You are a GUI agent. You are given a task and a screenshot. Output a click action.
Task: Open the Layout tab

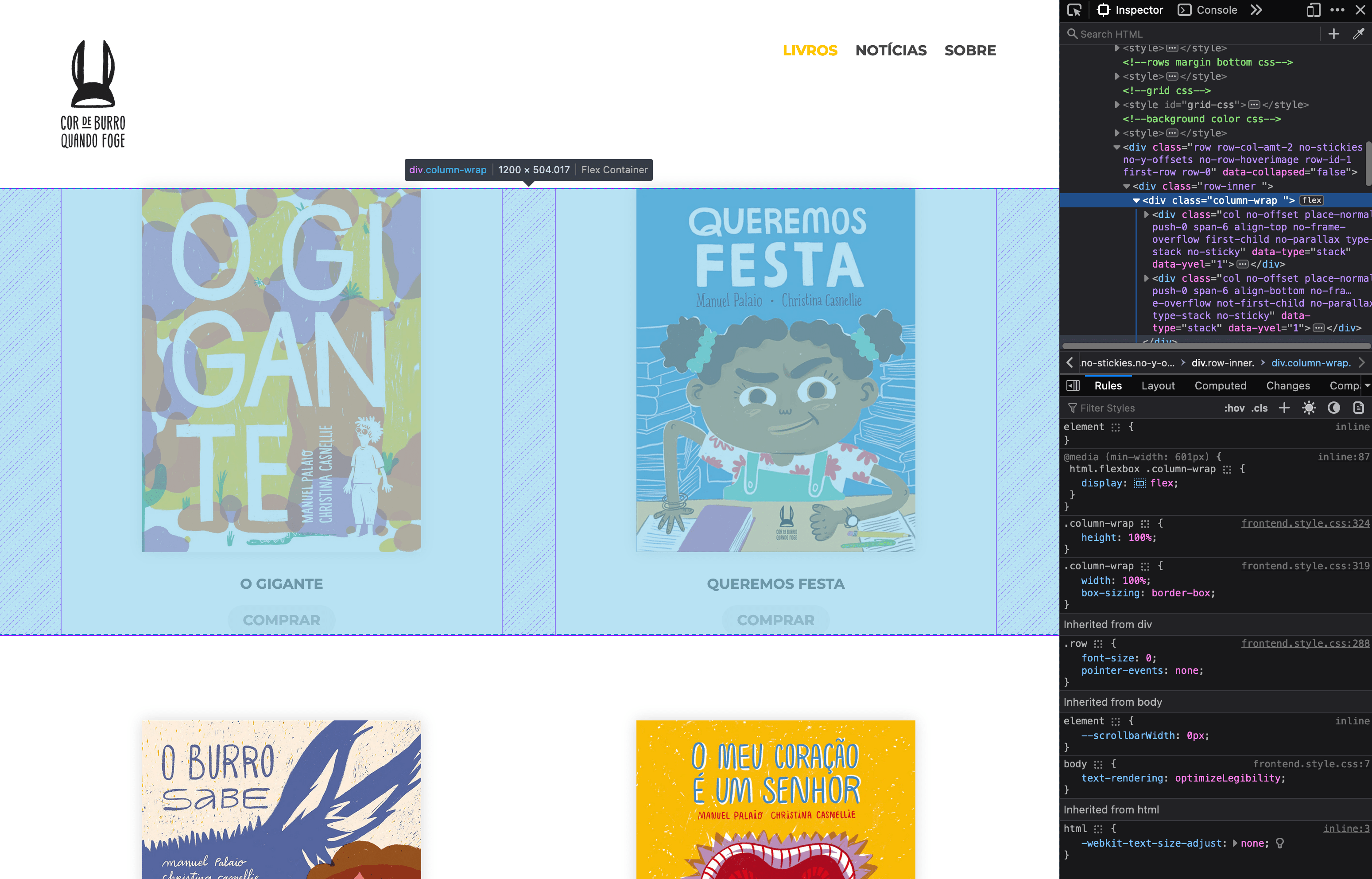point(1158,385)
